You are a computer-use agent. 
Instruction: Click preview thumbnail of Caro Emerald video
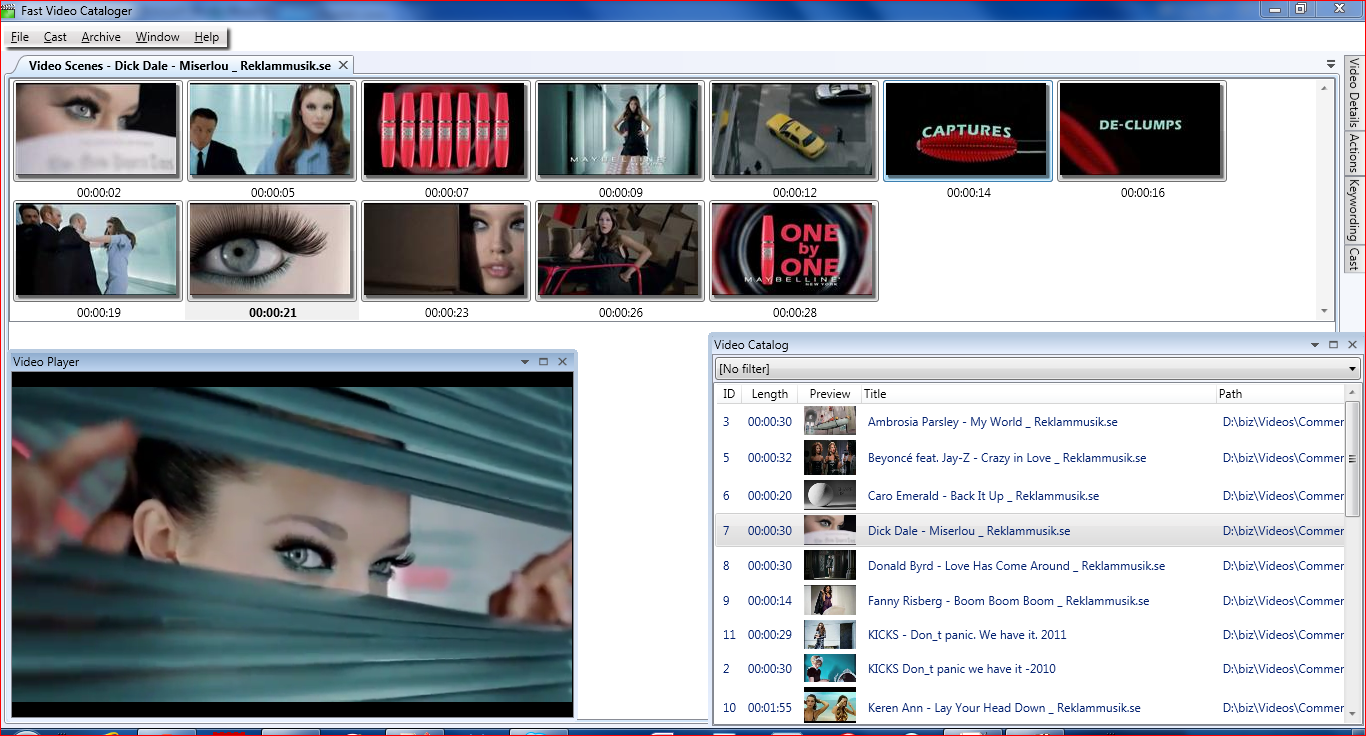[830, 496]
